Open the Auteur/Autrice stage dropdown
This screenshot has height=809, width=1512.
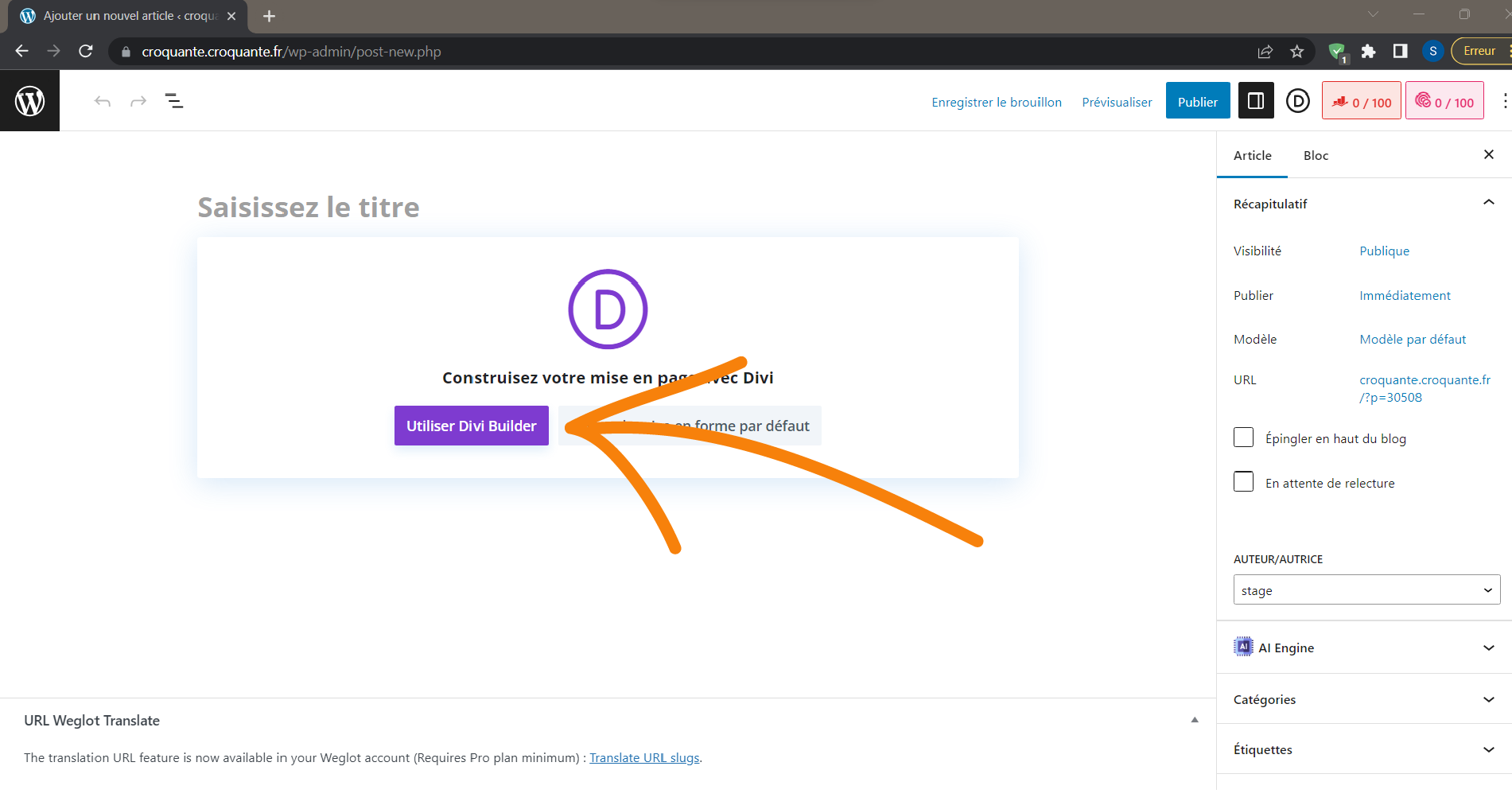tap(1366, 590)
